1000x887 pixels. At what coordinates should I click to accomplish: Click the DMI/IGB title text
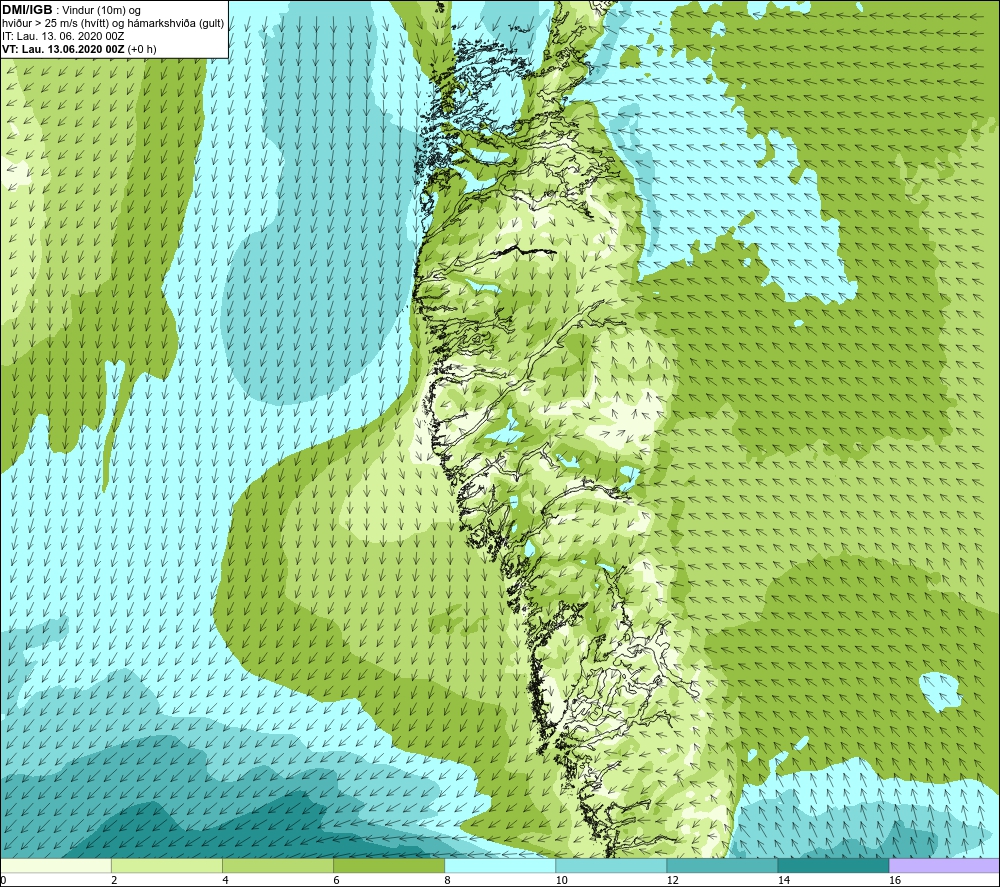tap(27, 10)
